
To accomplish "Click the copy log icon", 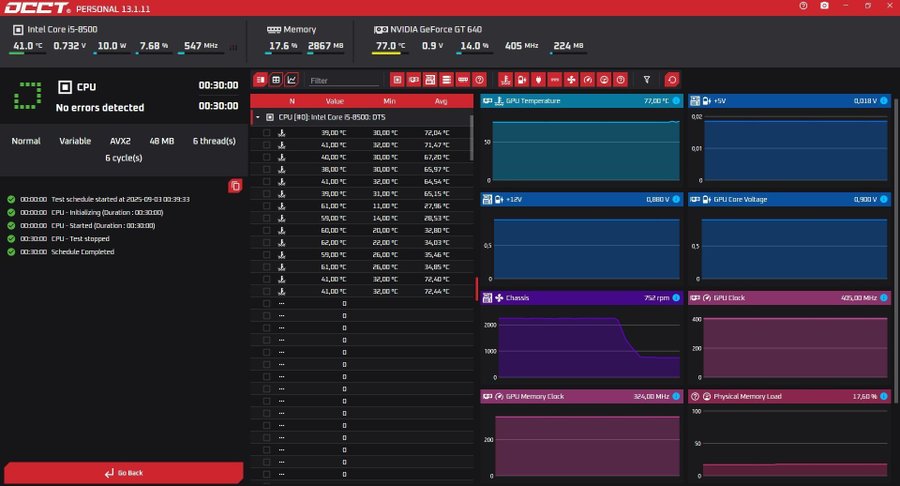I will point(234,186).
